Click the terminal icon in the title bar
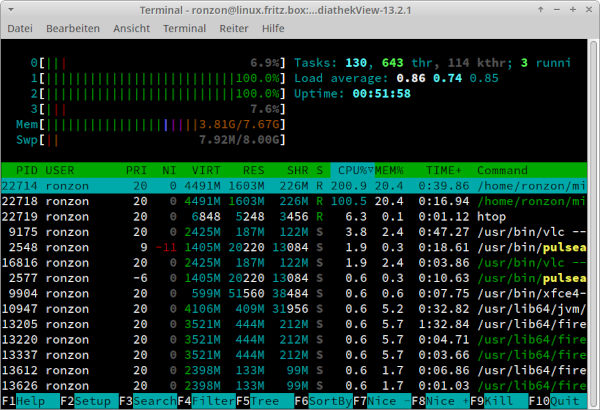This screenshot has height=410, width=600. click(x=11, y=9)
